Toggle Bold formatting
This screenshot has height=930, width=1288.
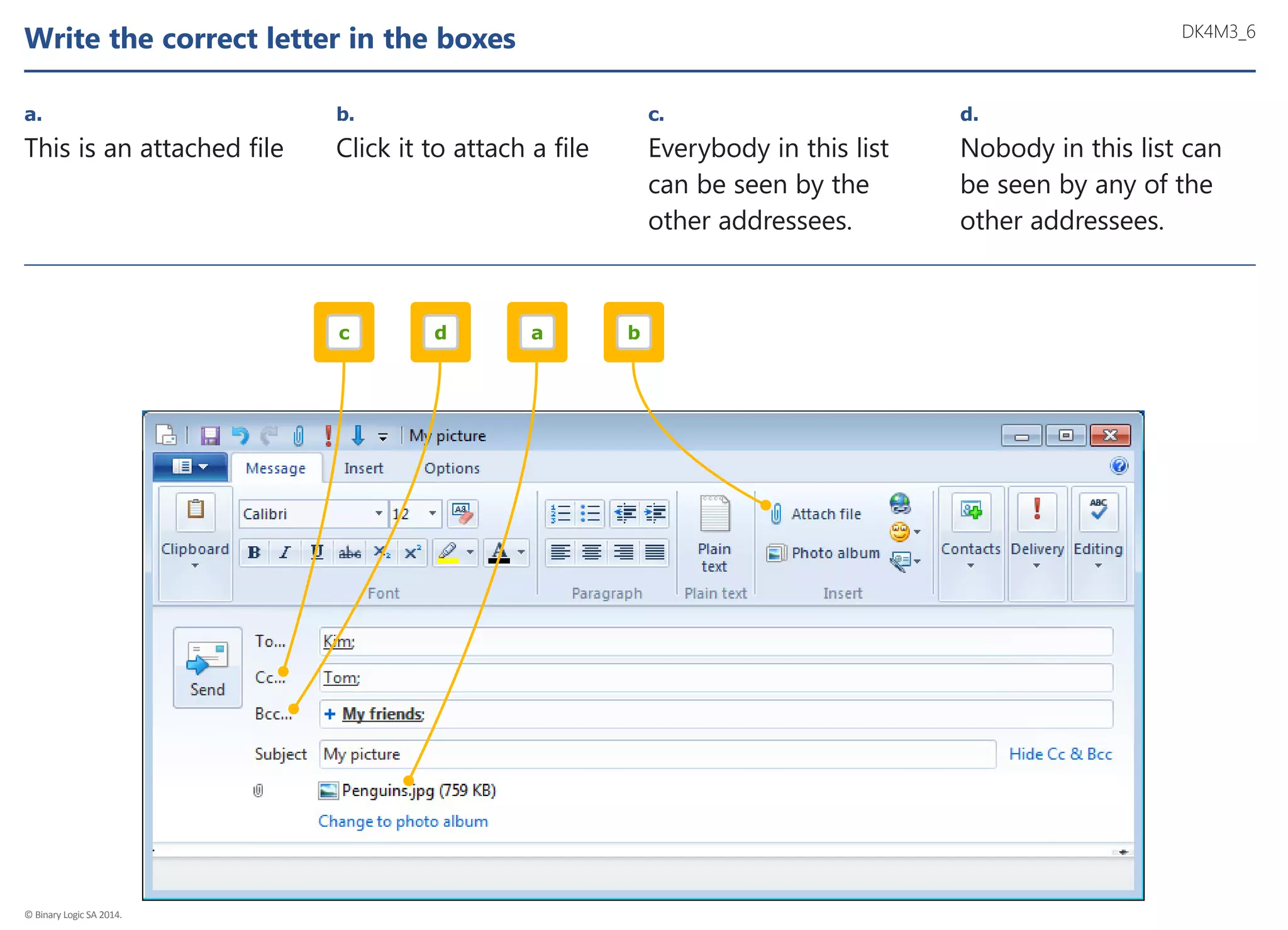point(254,552)
